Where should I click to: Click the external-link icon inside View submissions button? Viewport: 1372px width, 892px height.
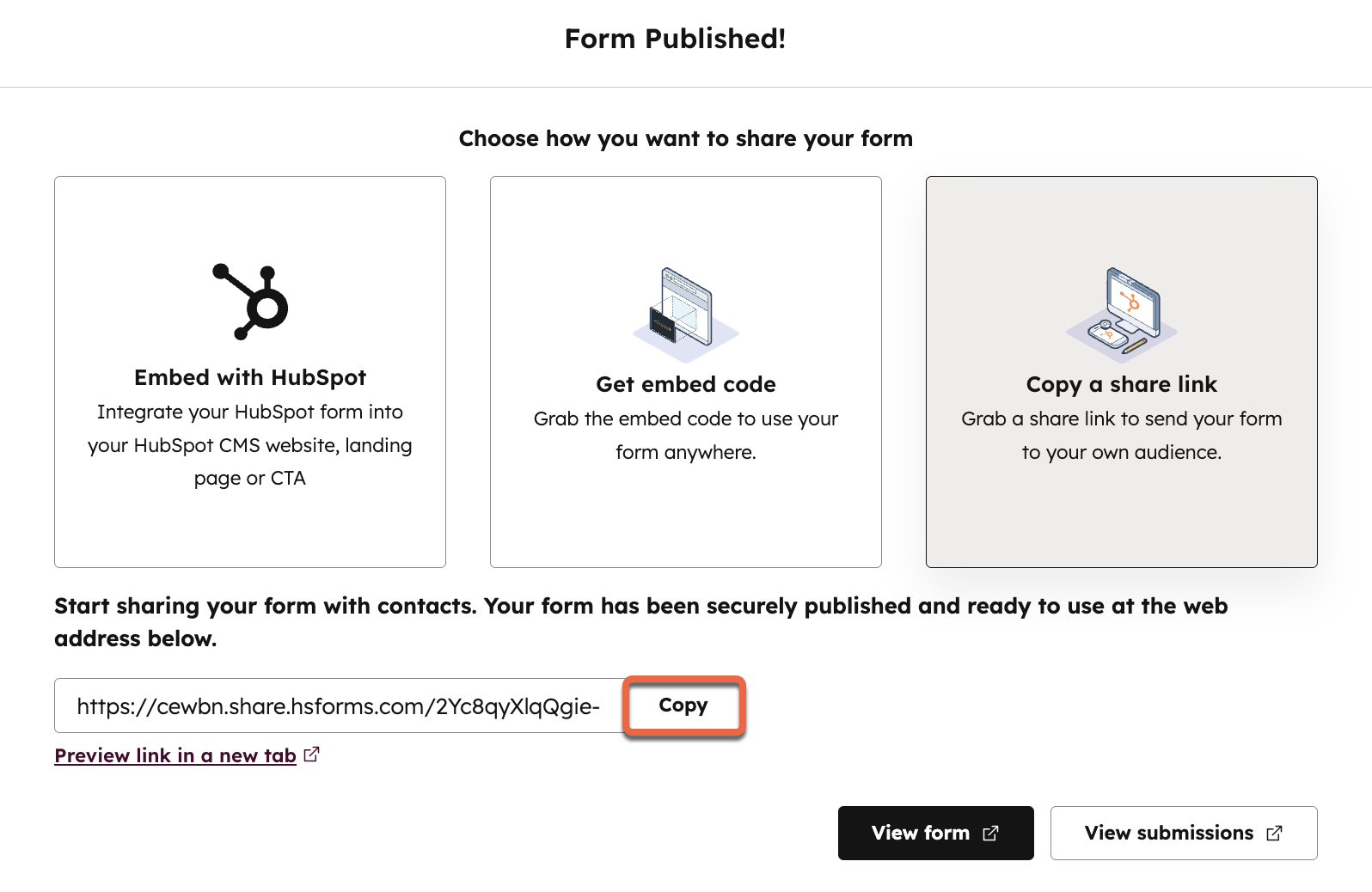coord(1273,833)
